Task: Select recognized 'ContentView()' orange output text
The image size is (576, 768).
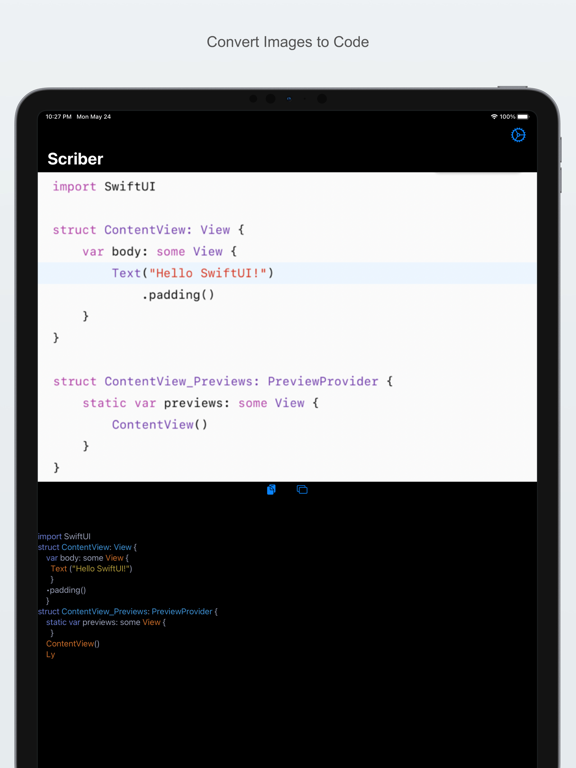Action: [73, 644]
